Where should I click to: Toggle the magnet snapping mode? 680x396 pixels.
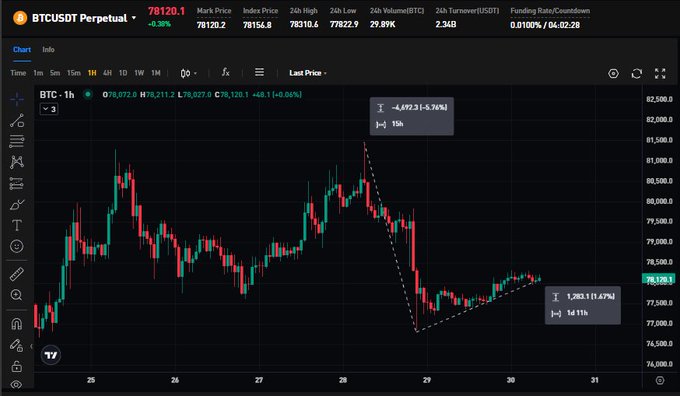coord(17,324)
